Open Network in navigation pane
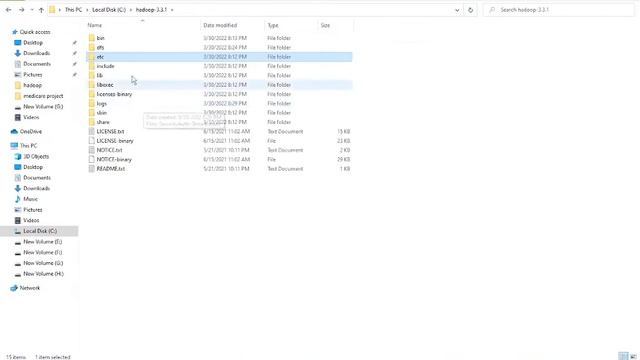 click(30, 288)
